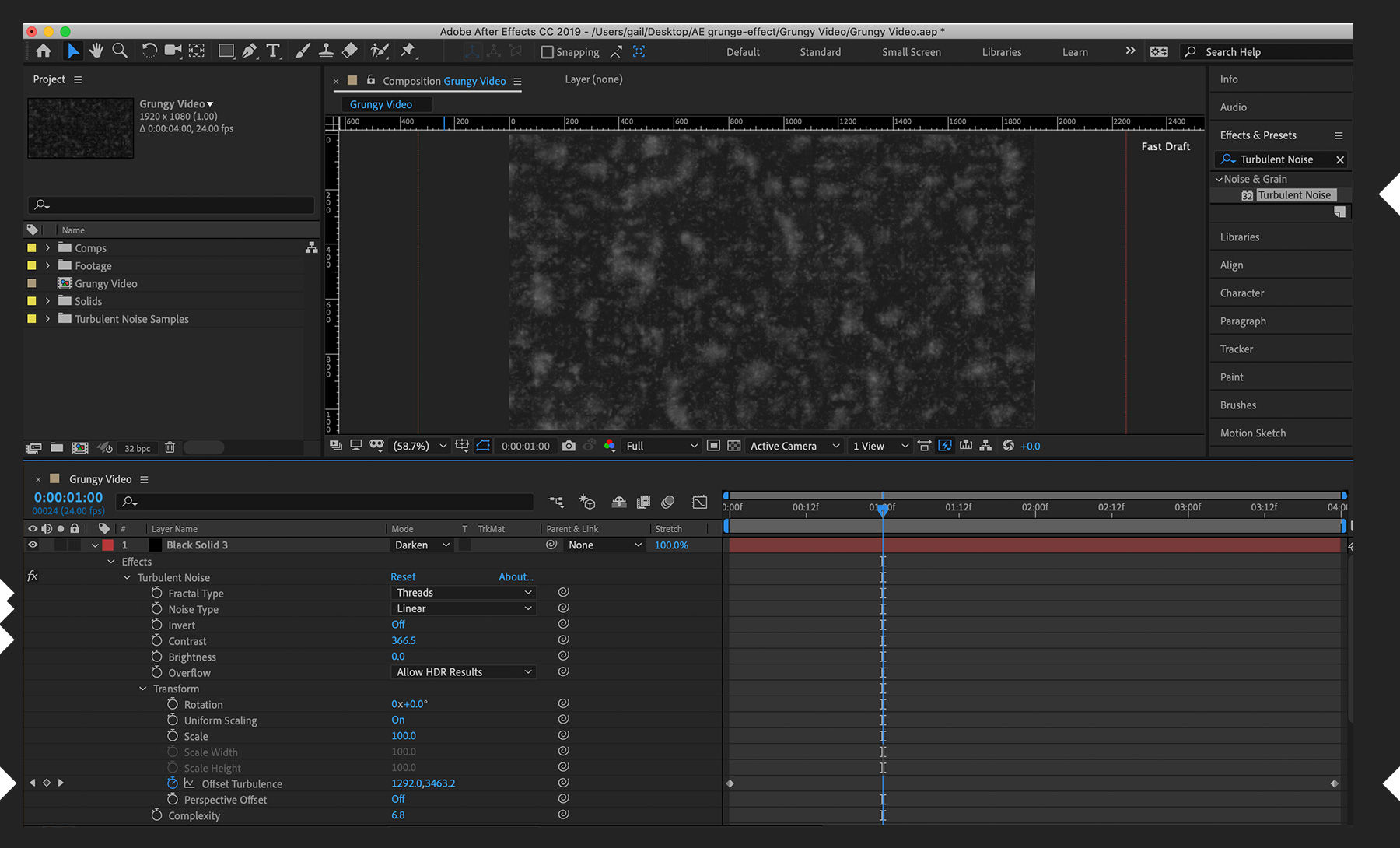Enable the Offset Turbulence stopwatch keyframe toggle
The width and height of the screenshot is (1400, 848).
pyautogui.click(x=173, y=783)
